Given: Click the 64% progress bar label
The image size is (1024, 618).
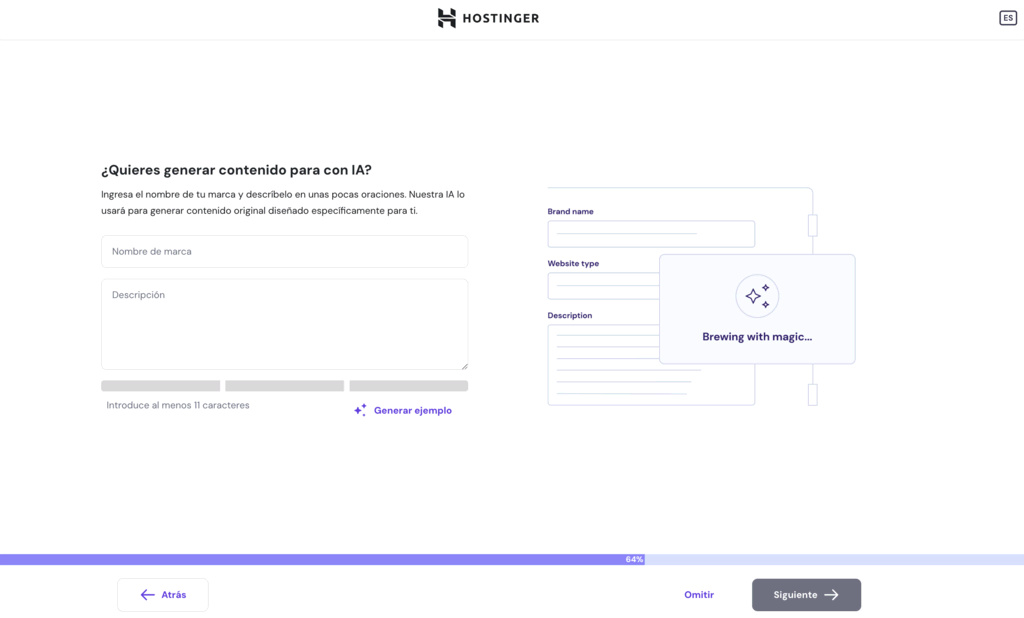Looking at the screenshot, I should [x=634, y=560].
